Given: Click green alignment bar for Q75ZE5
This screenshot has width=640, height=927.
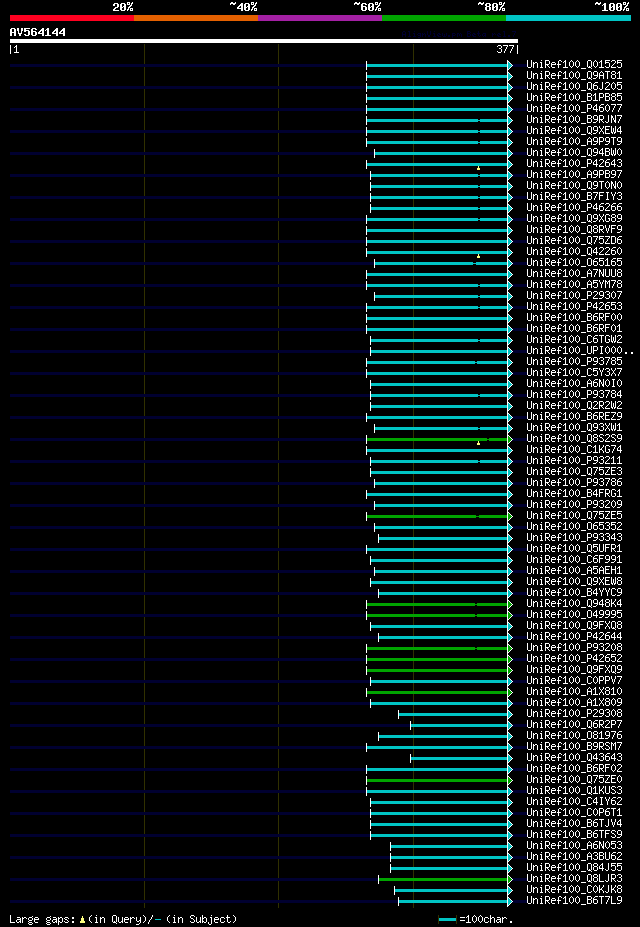Looking at the screenshot, I should click(x=437, y=516).
